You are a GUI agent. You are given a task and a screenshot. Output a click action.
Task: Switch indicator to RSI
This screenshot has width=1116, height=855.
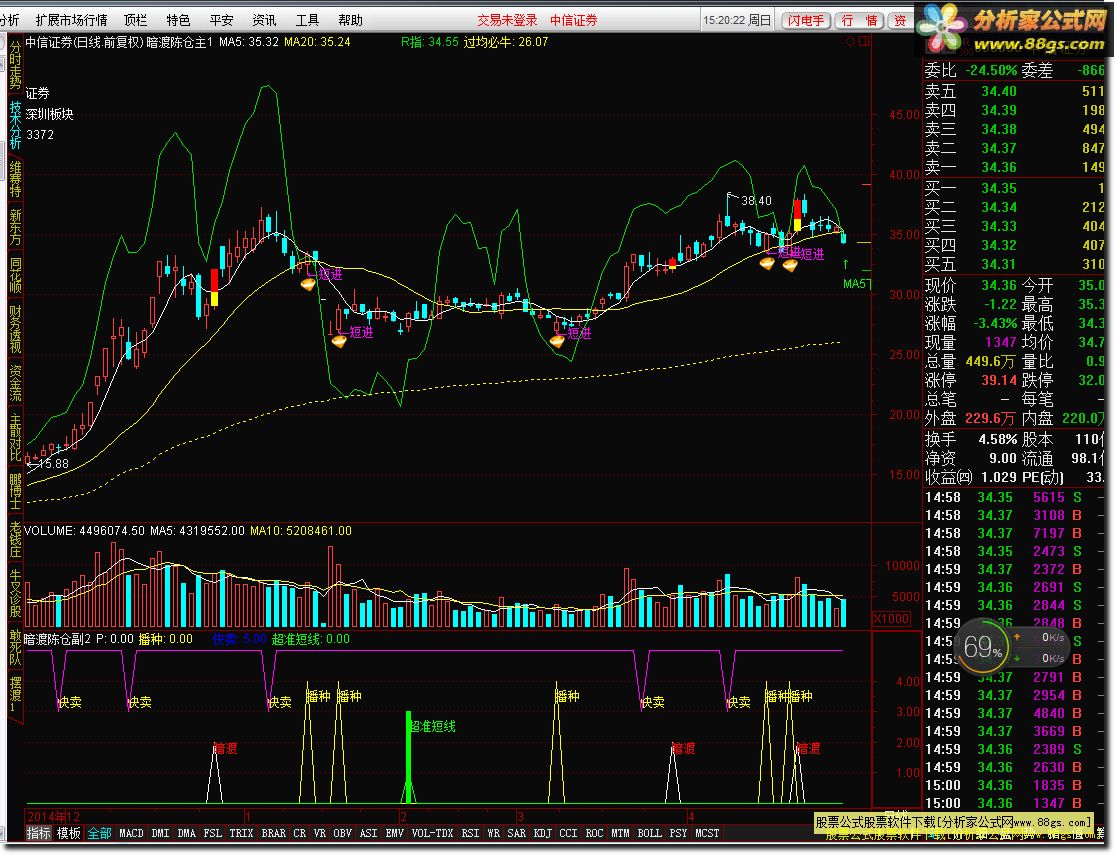click(x=470, y=833)
